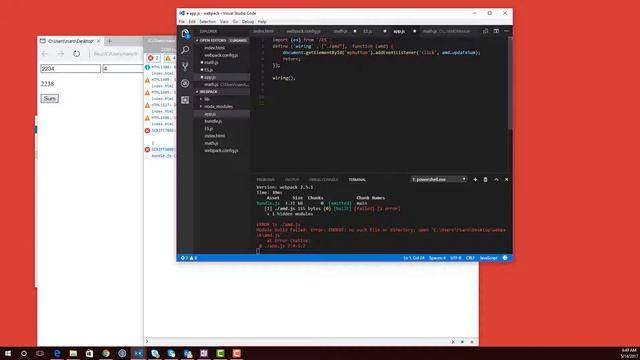Screen dimensions: 640x360
Task: Click the more actions ellipsis in the editor
Action: (507, 31)
